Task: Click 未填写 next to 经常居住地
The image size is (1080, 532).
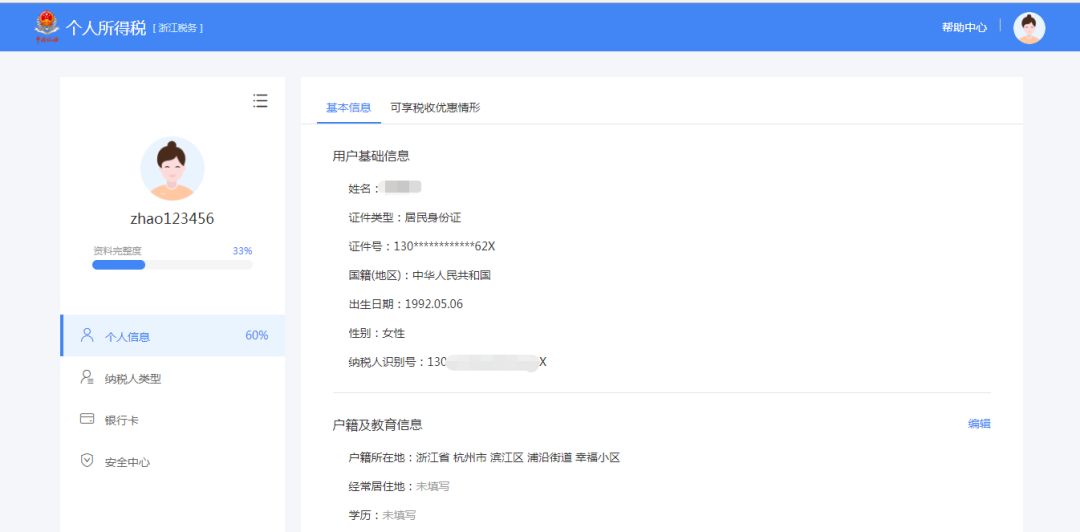Action: [433, 486]
